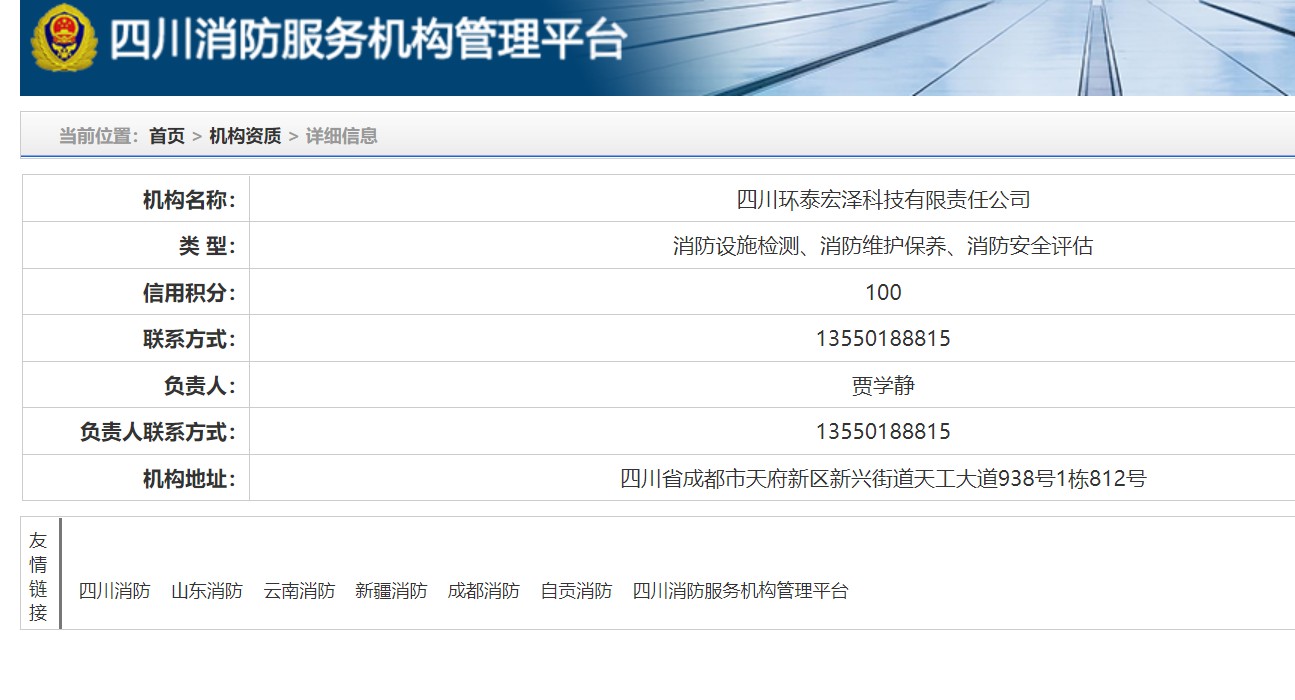Open the 四川消防 friendly link
The width and height of the screenshot is (1295, 700).
pos(115,591)
